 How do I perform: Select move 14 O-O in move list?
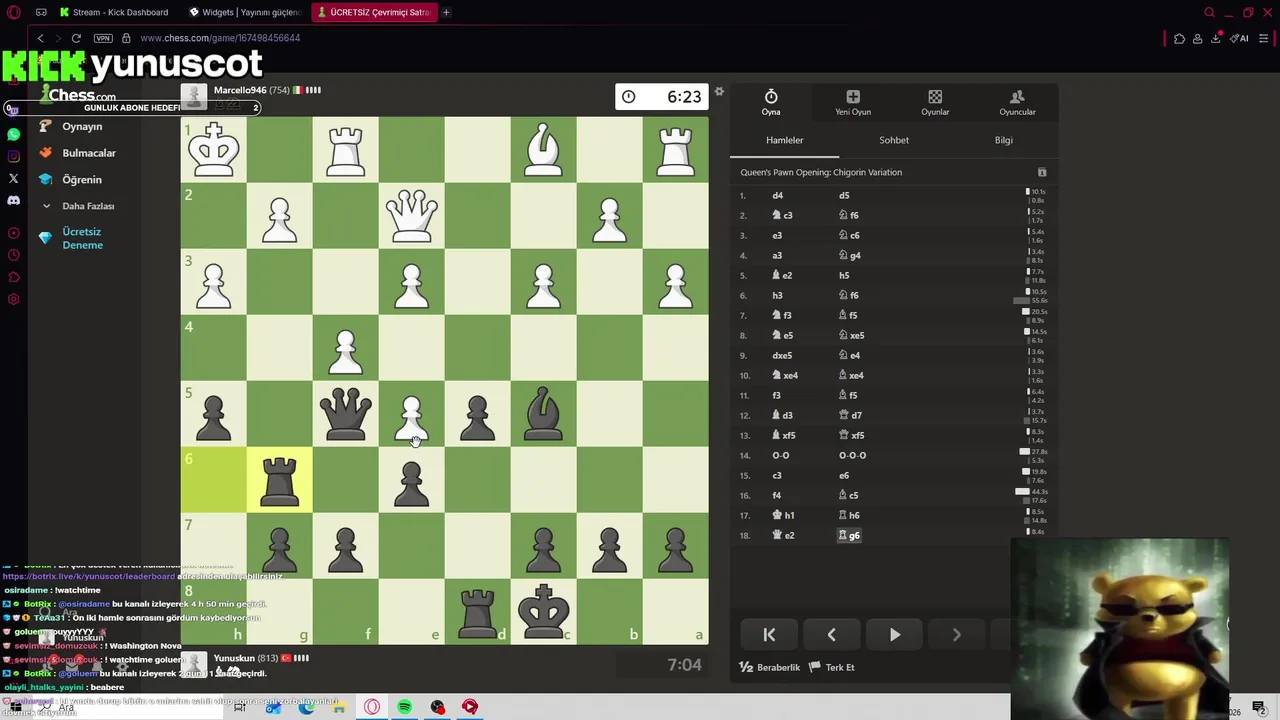pos(780,455)
